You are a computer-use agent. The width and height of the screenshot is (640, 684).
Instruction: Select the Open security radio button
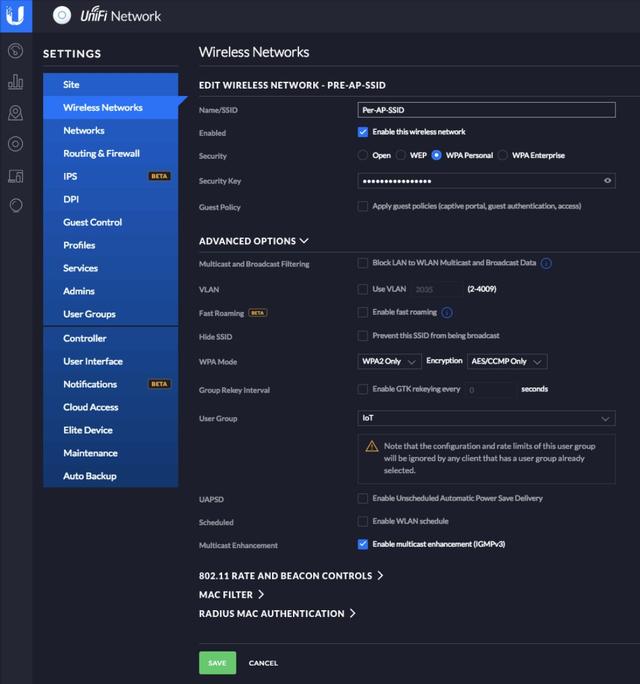[362, 155]
